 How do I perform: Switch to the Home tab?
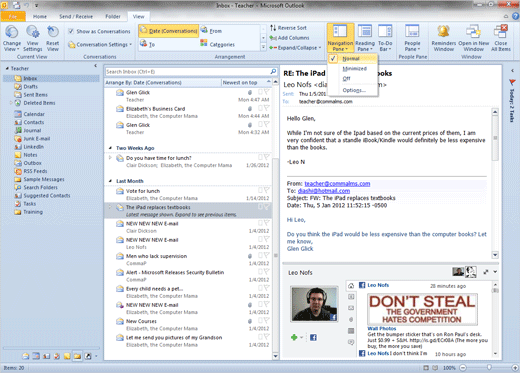40,16
